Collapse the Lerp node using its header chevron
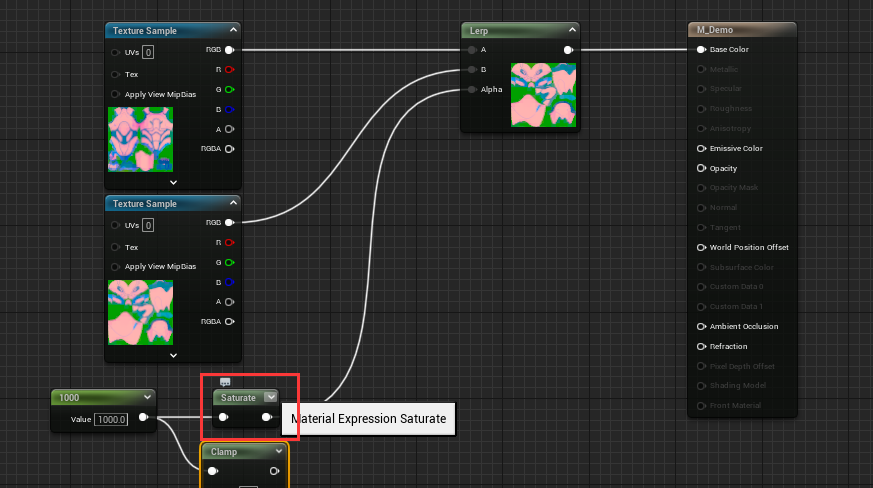Viewport: 873px width, 488px height. 571,31
